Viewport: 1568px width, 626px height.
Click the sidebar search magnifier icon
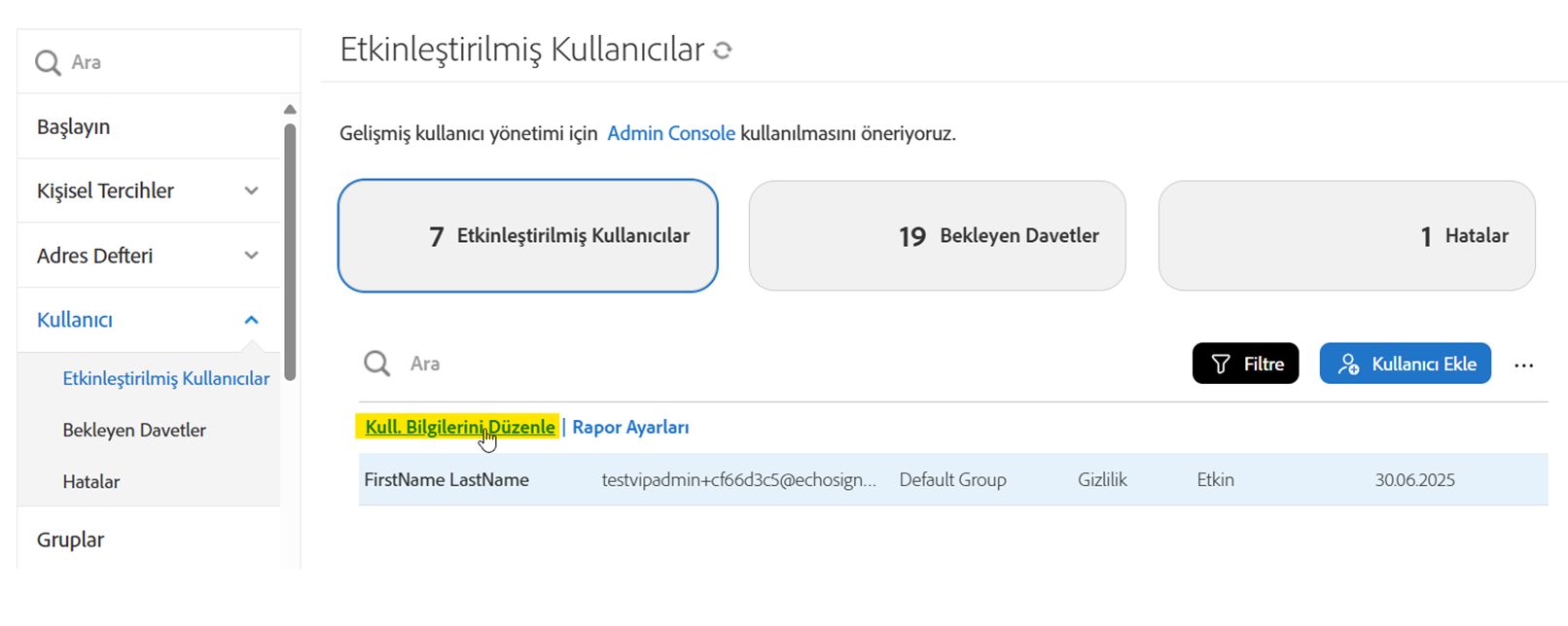coord(48,63)
